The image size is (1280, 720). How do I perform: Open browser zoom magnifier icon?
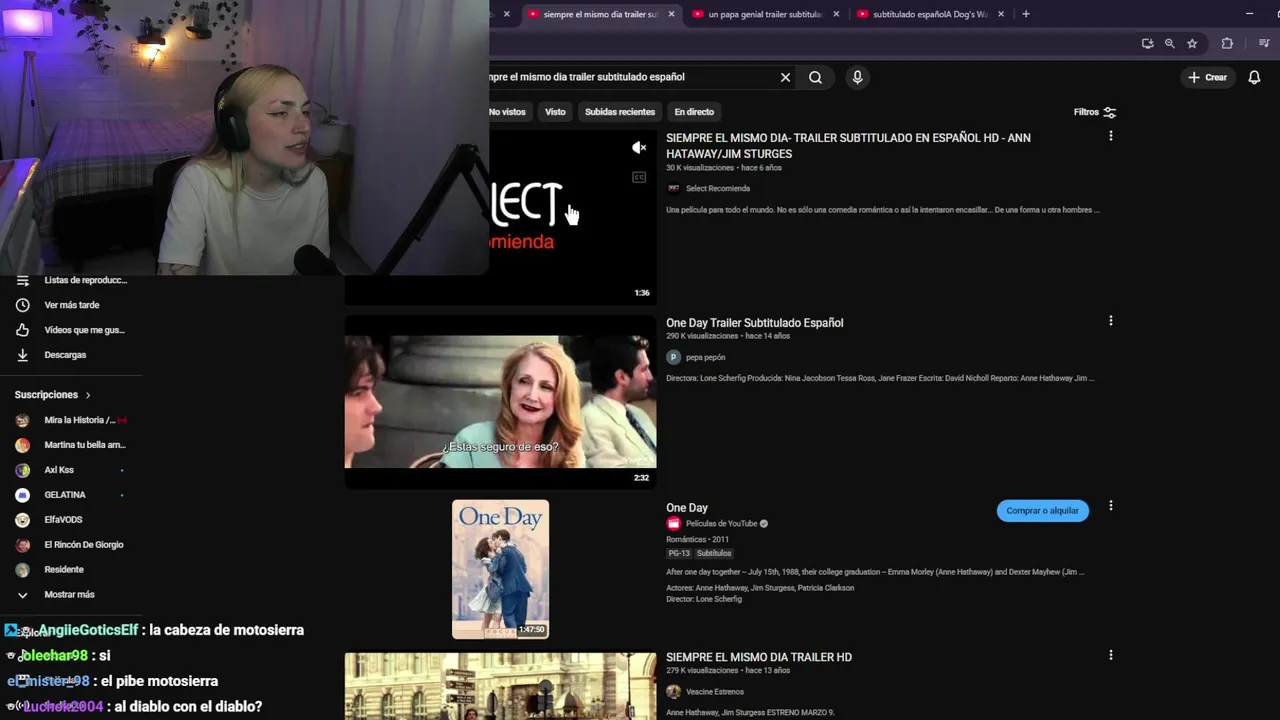pos(1169,44)
